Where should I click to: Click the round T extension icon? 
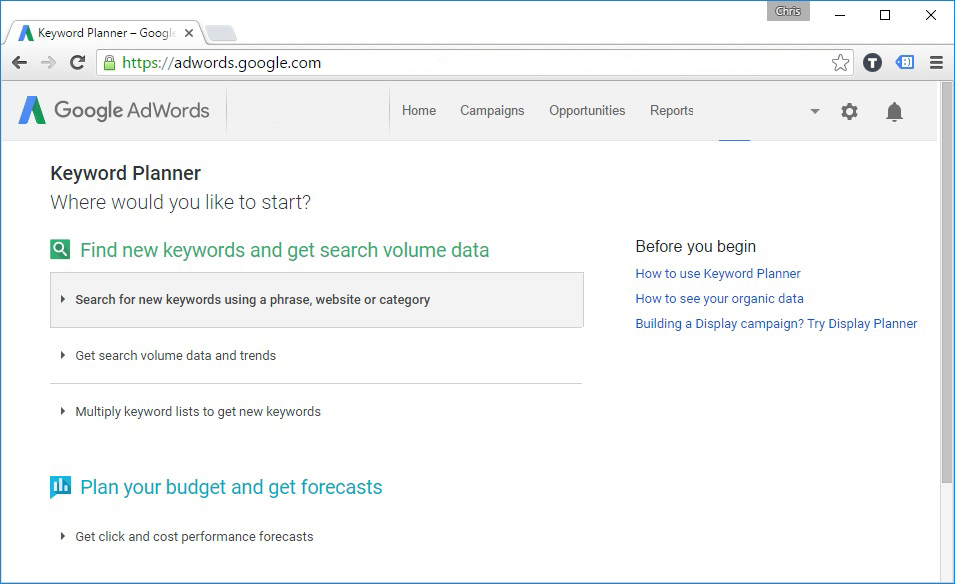(872, 62)
